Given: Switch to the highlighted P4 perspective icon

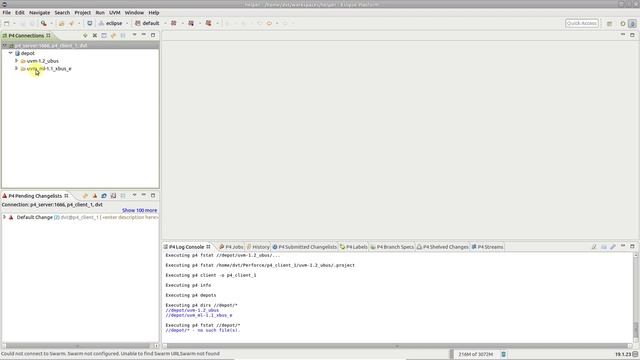Looking at the screenshot, I should [x=632, y=24].
